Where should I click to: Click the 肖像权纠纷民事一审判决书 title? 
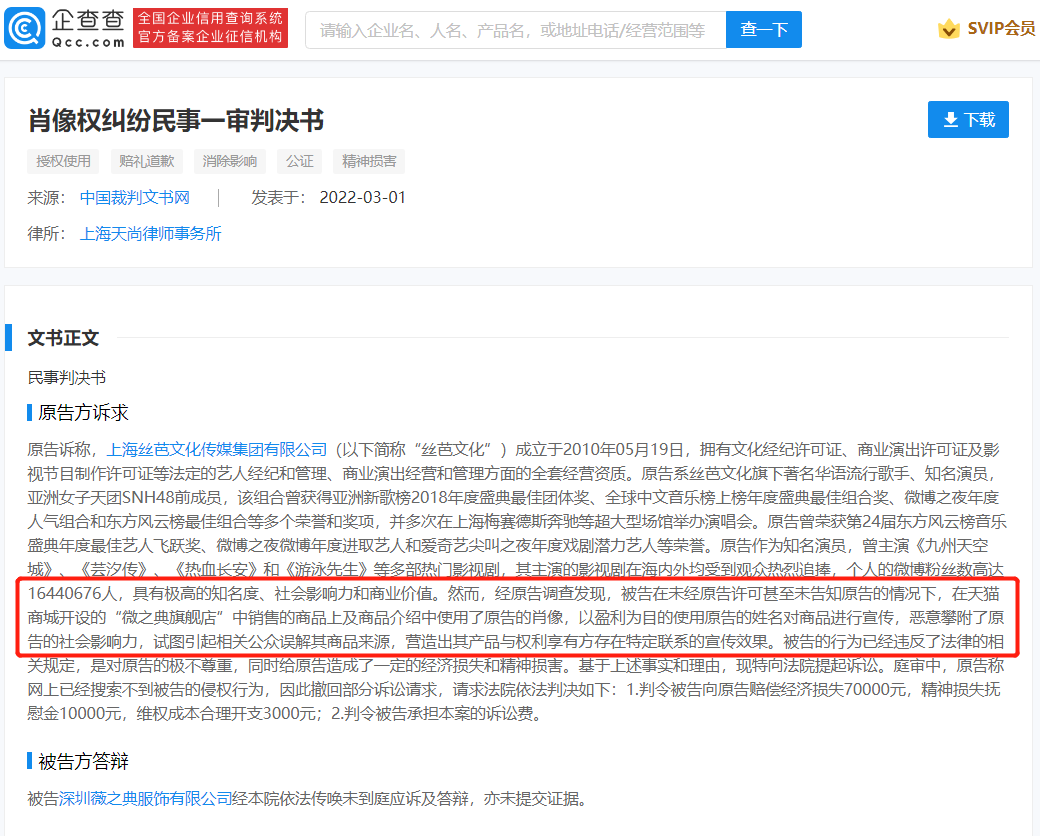tap(176, 121)
